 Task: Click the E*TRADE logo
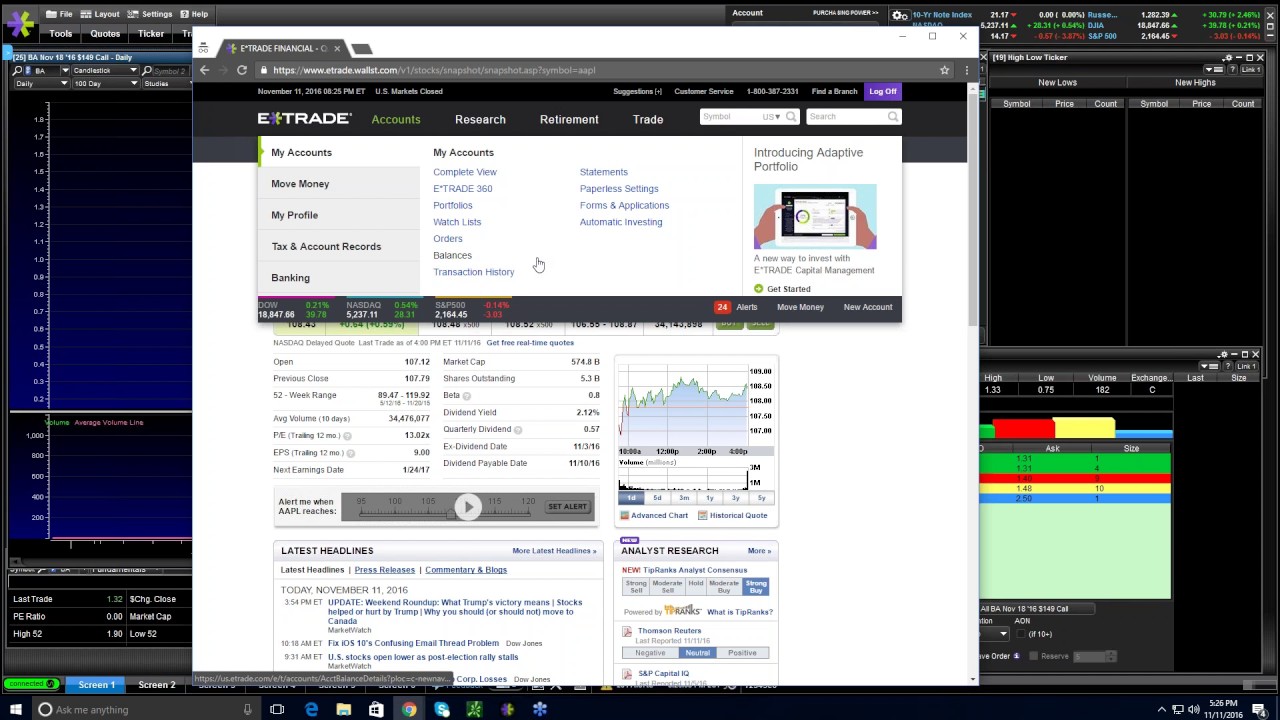click(305, 118)
